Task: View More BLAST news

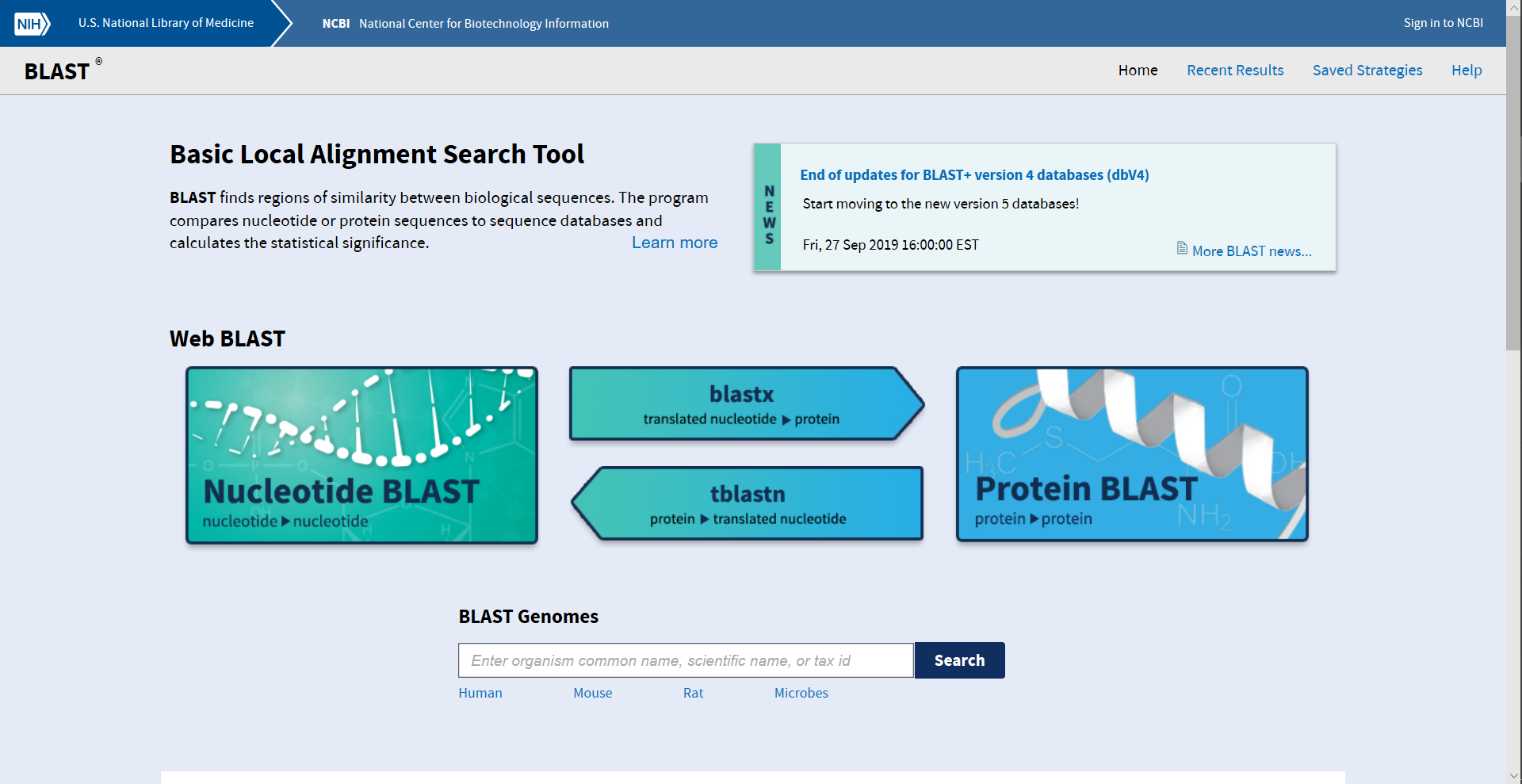Action: pos(1251,250)
